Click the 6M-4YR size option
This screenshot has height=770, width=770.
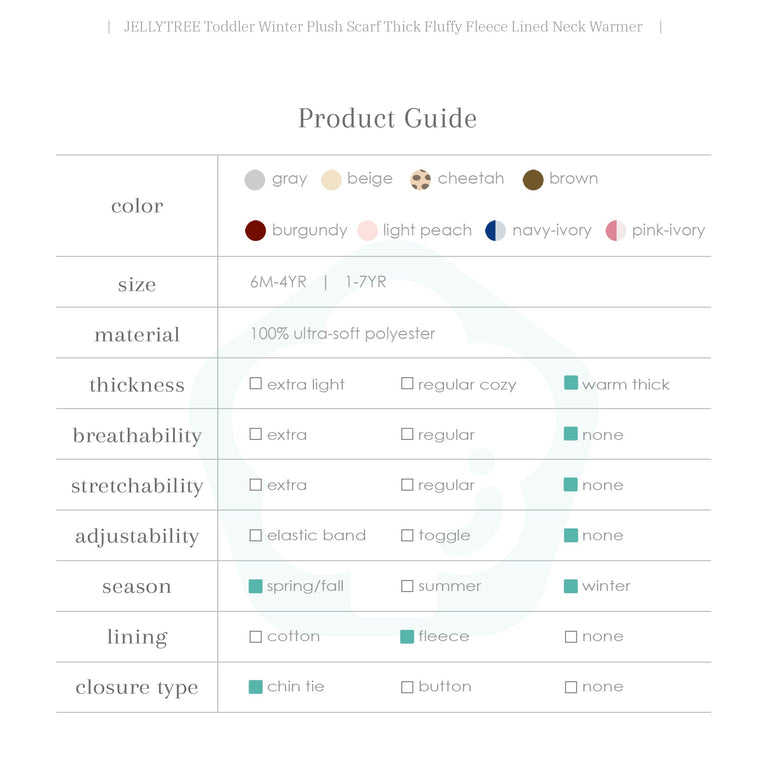278,282
